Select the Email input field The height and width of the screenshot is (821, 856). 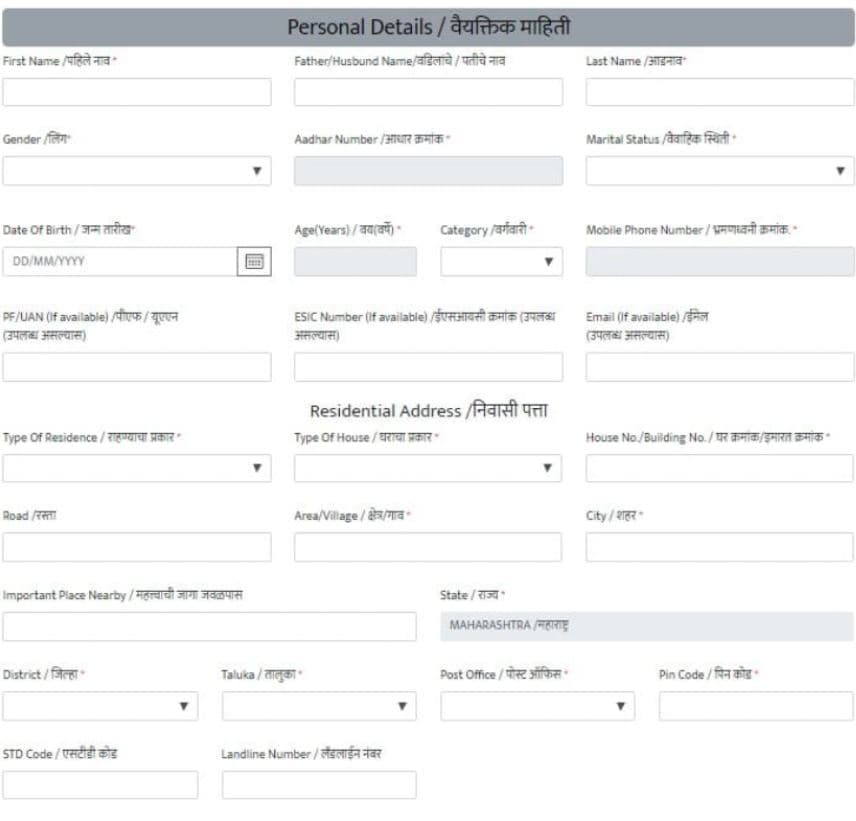click(x=719, y=367)
